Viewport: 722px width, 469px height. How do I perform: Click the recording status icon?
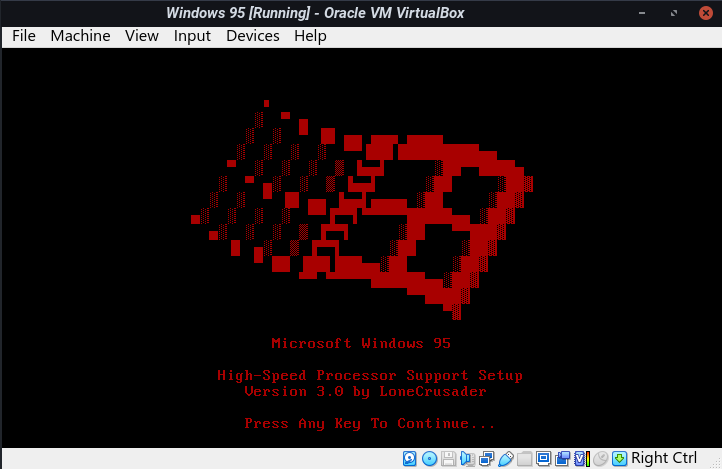tap(563, 458)
